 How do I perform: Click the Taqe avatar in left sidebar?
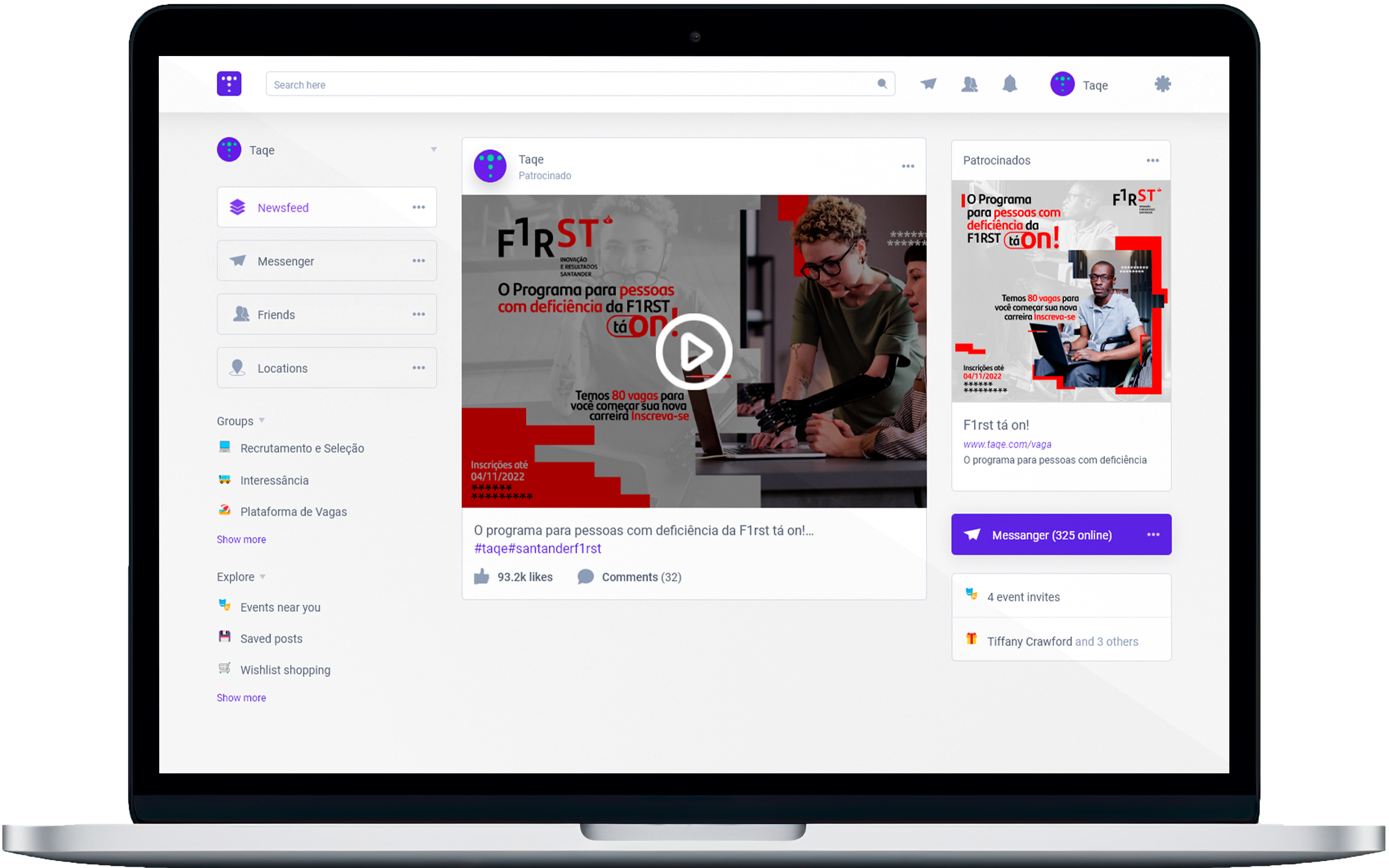tap(229, 149)
